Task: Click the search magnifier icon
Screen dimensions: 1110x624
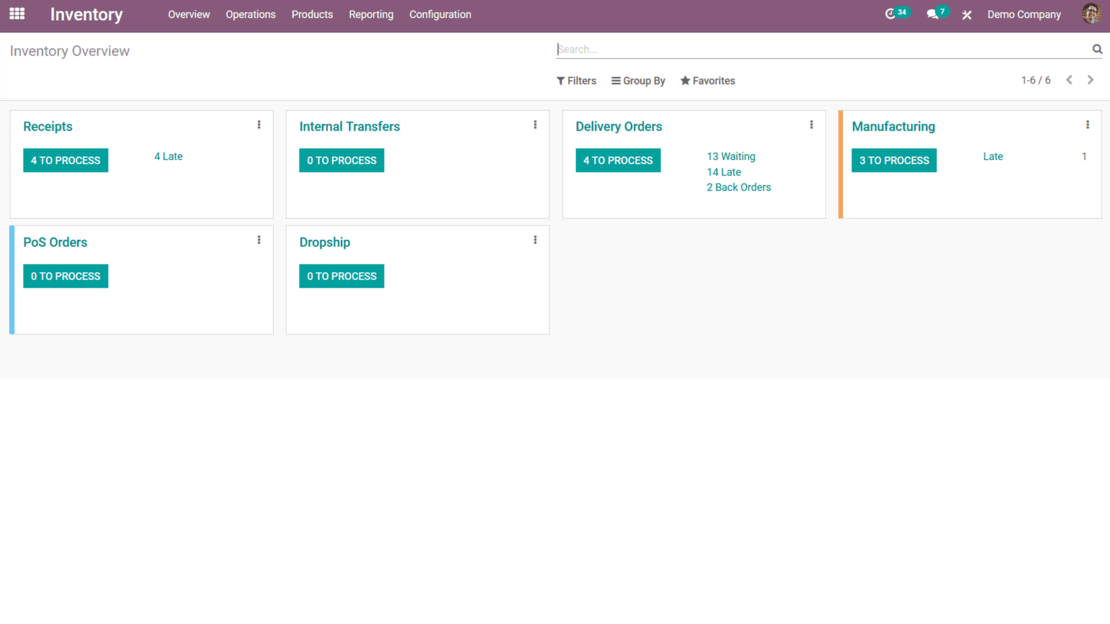Action: coord(1097,48)
